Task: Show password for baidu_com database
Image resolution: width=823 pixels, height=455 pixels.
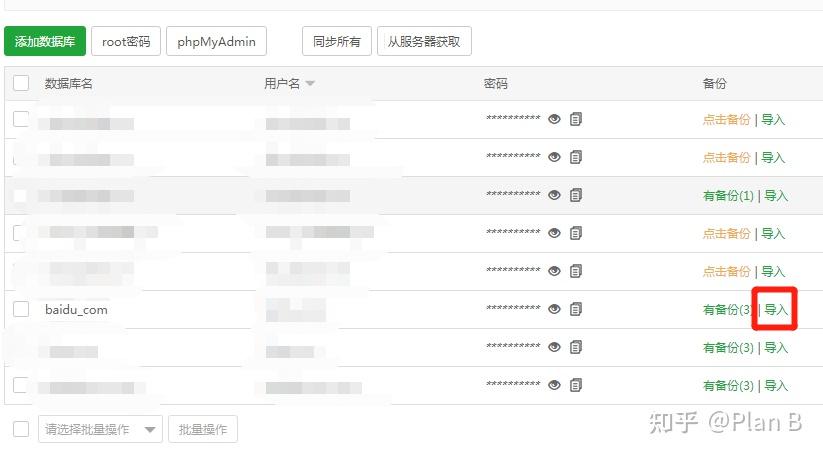Action: [x=554, y=309]
